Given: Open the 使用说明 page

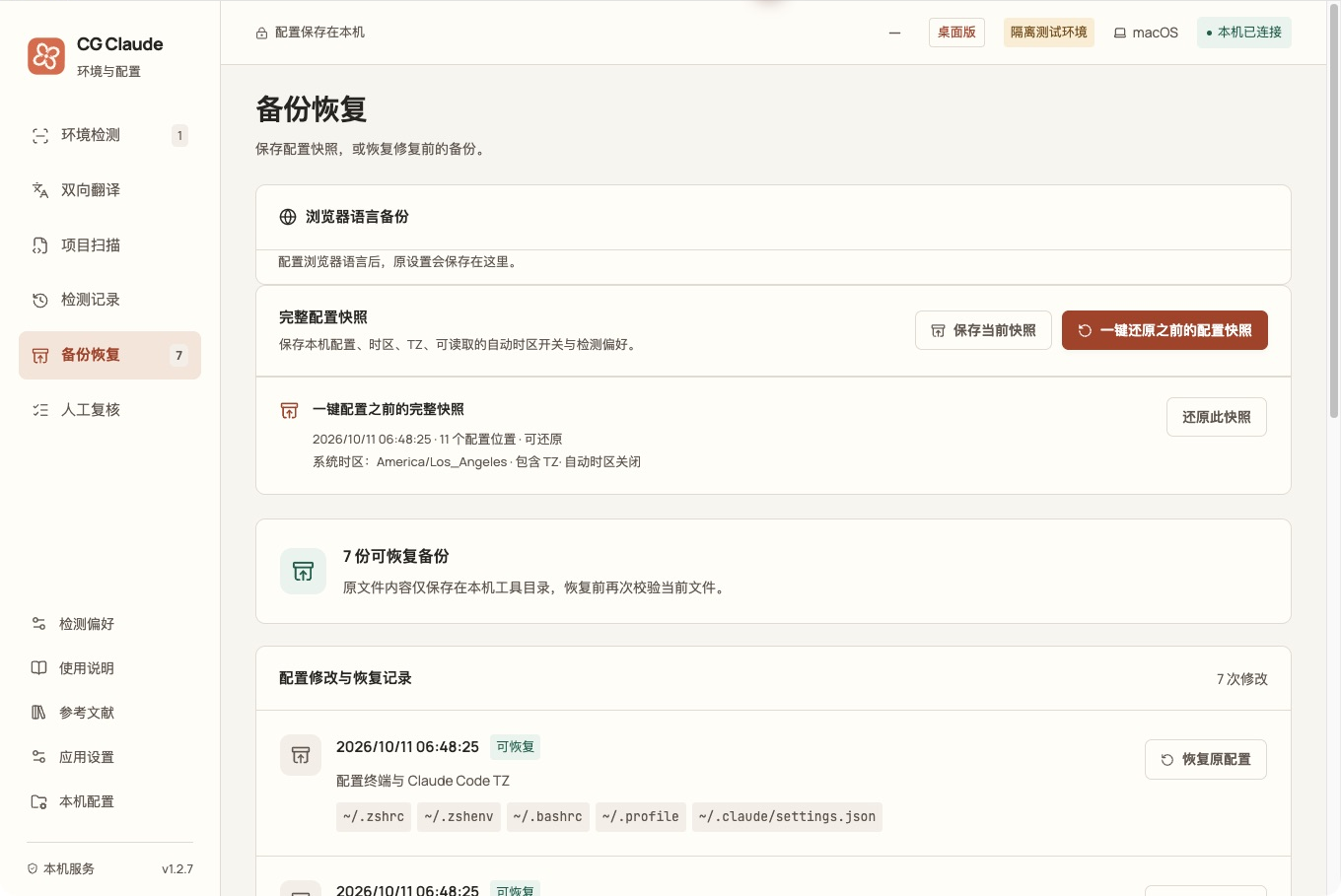Looking at the screenshot, I should pyautogui.click(x=109, y=668).
